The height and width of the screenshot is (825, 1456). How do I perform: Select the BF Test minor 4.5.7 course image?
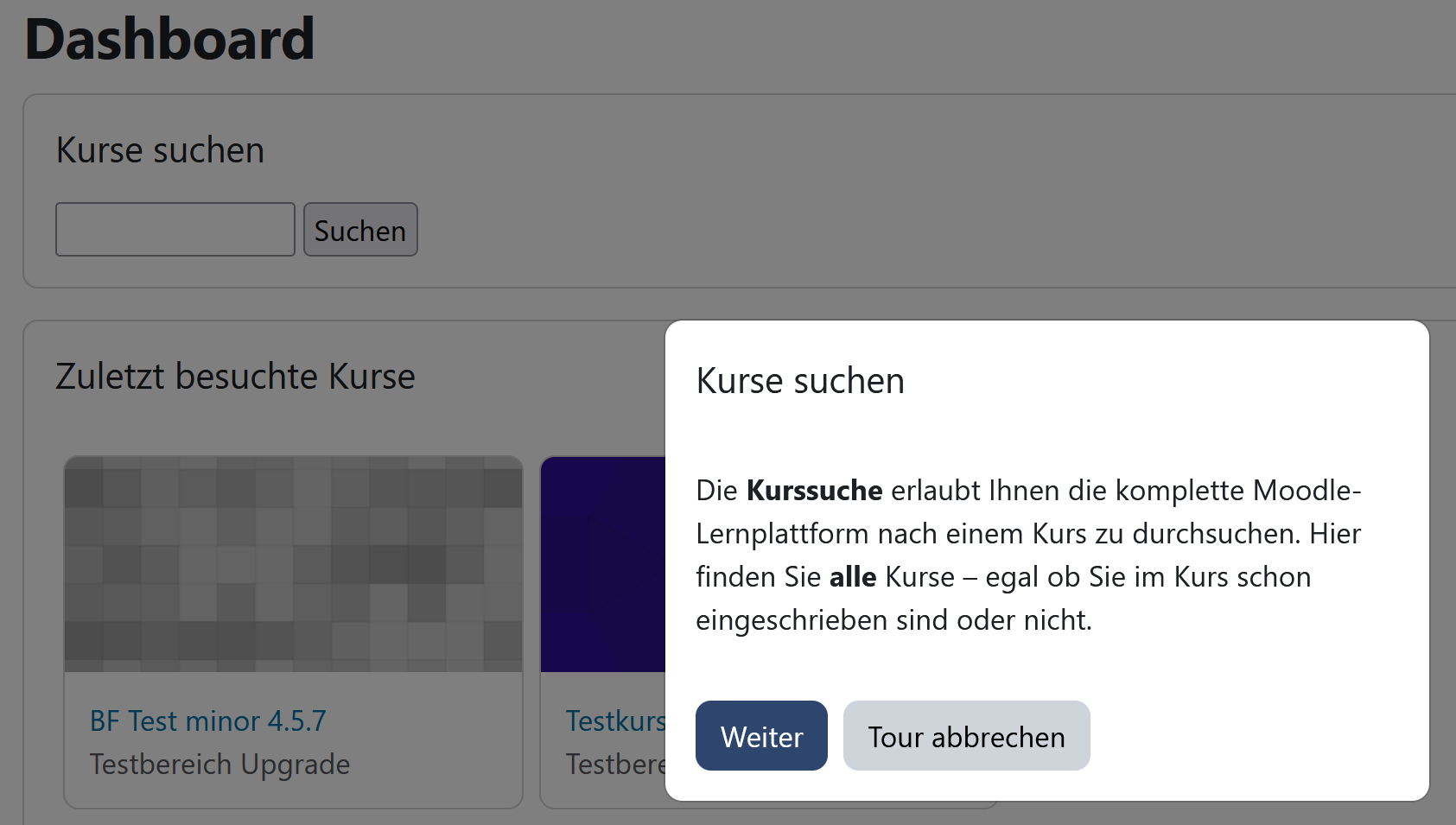click(293, 564)
